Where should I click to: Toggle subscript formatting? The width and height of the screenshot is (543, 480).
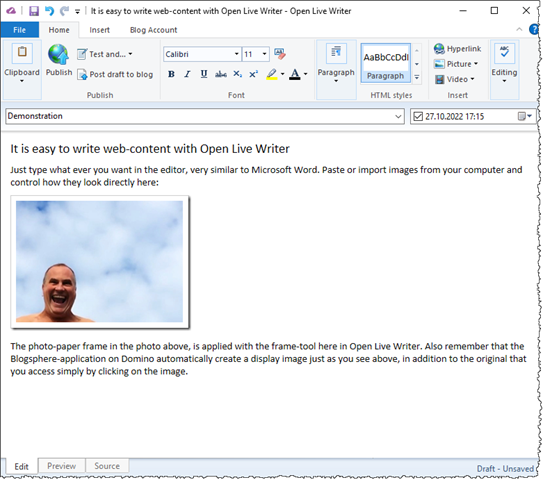pos(238,74)
